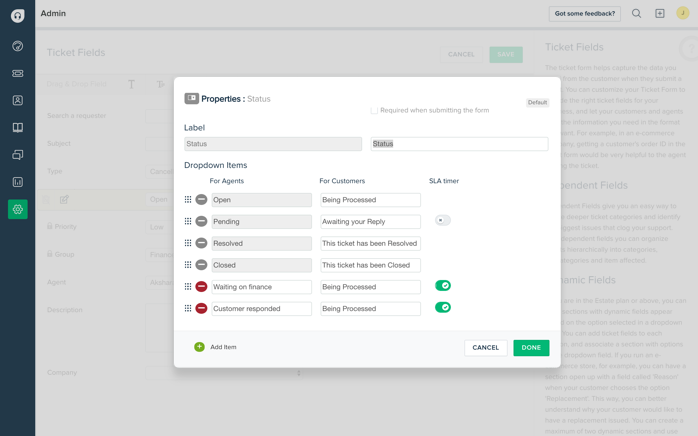Open the user profile avatar
The height and width of the screenshot is (436, 698).
[x=682, y=13]
